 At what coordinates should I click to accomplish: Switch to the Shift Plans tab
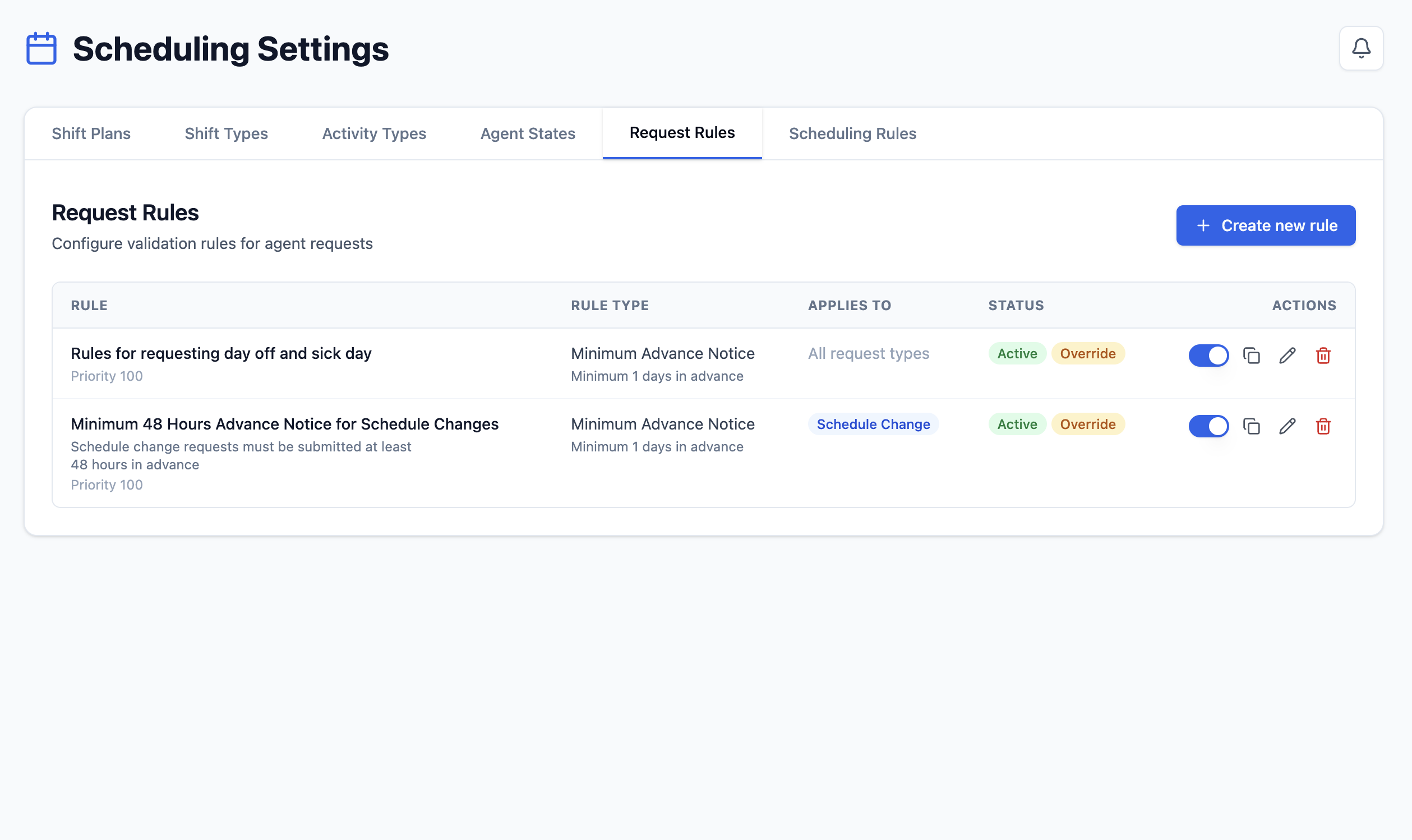point(91,133)
